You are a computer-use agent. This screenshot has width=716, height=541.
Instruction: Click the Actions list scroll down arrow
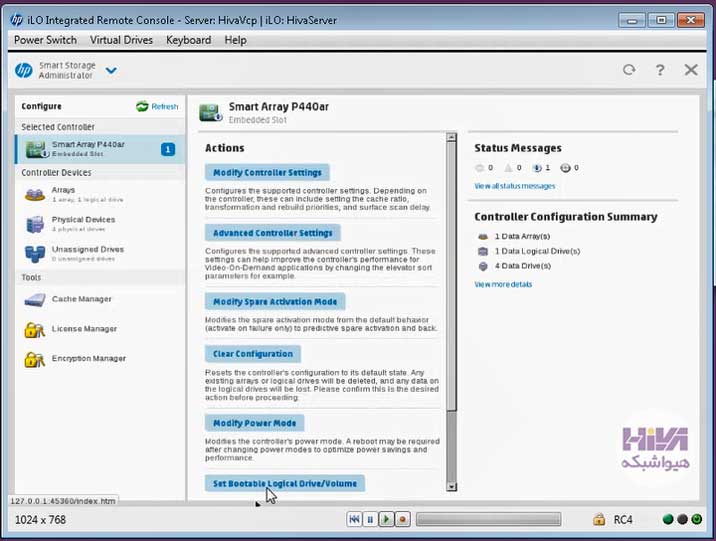(x=451, y=487)
